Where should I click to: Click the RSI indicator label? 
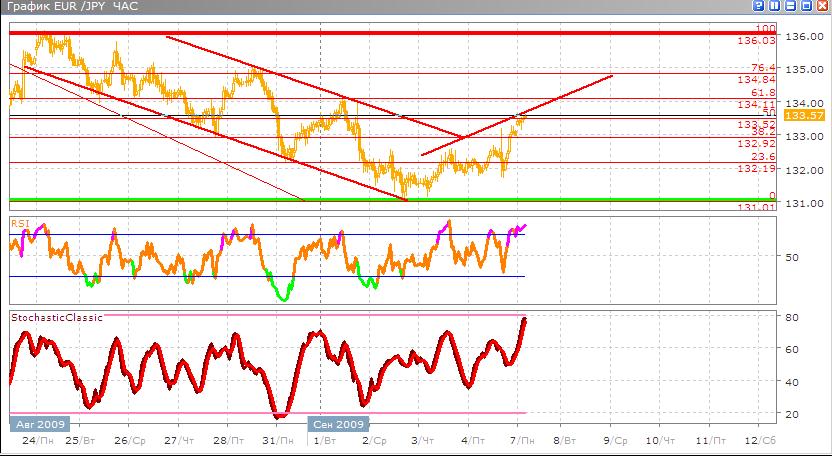pos(20,222)
